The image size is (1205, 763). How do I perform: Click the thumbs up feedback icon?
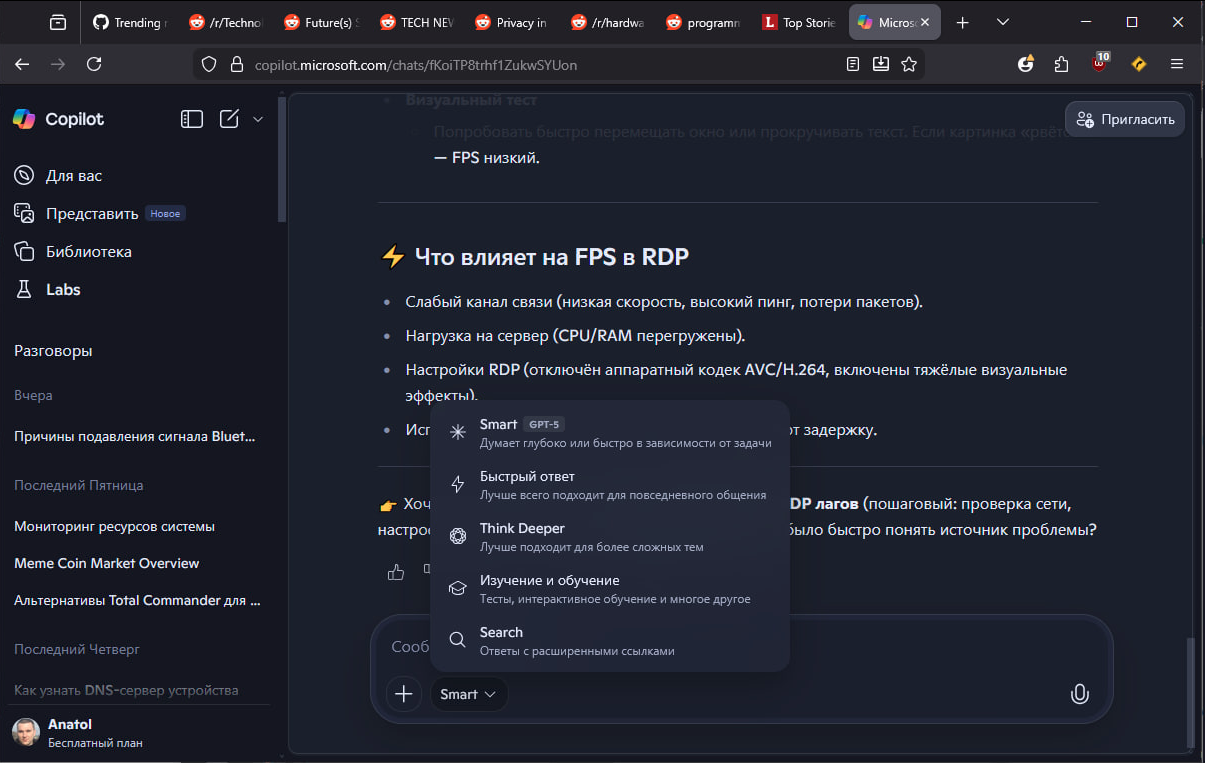point(396,572)
